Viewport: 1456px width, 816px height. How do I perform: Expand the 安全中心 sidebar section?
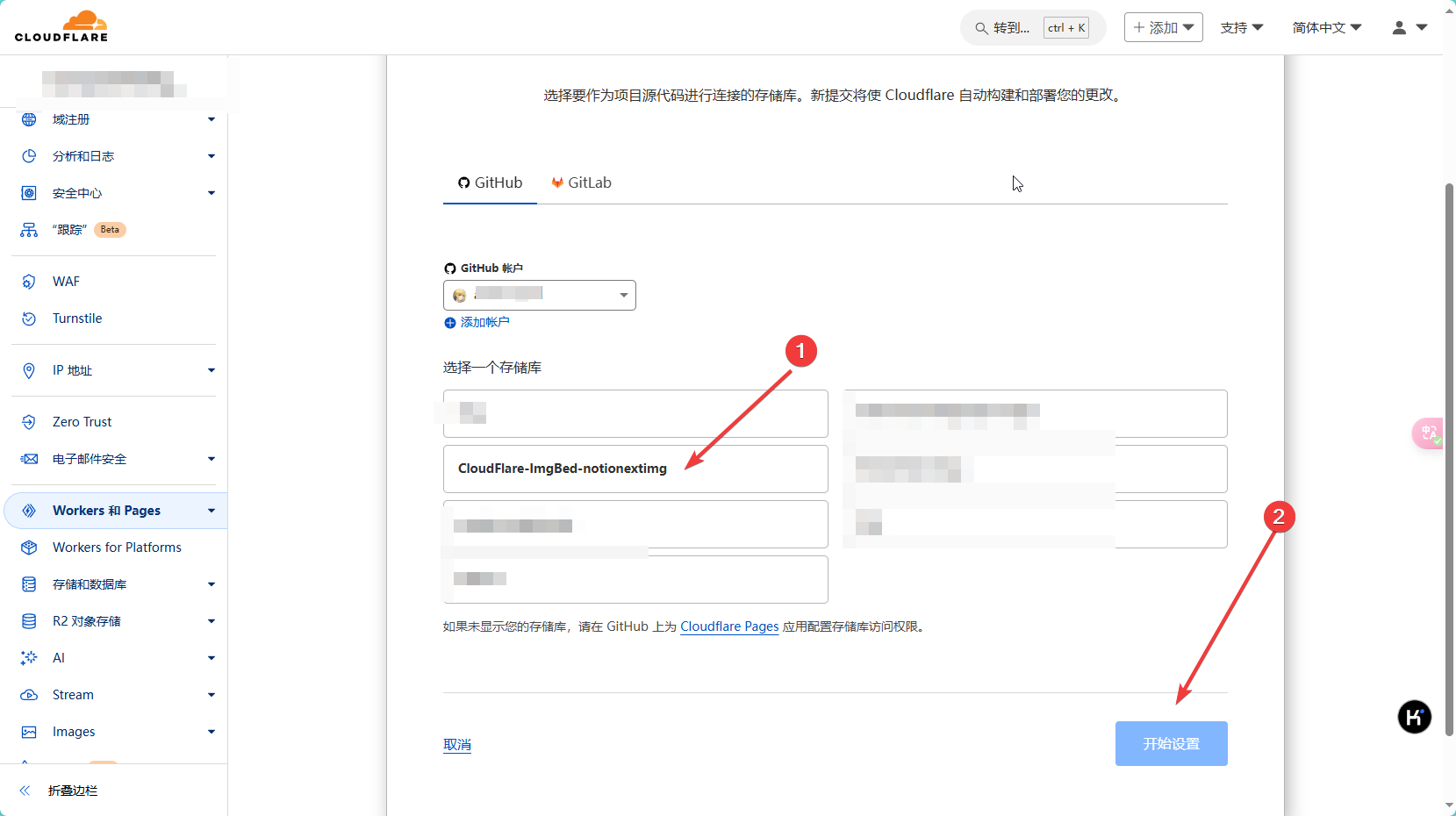[x=212, y=193]
